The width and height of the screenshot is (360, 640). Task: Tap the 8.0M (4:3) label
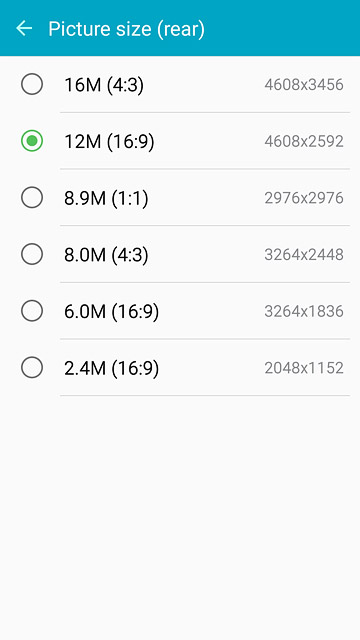[x=106, y=255]
